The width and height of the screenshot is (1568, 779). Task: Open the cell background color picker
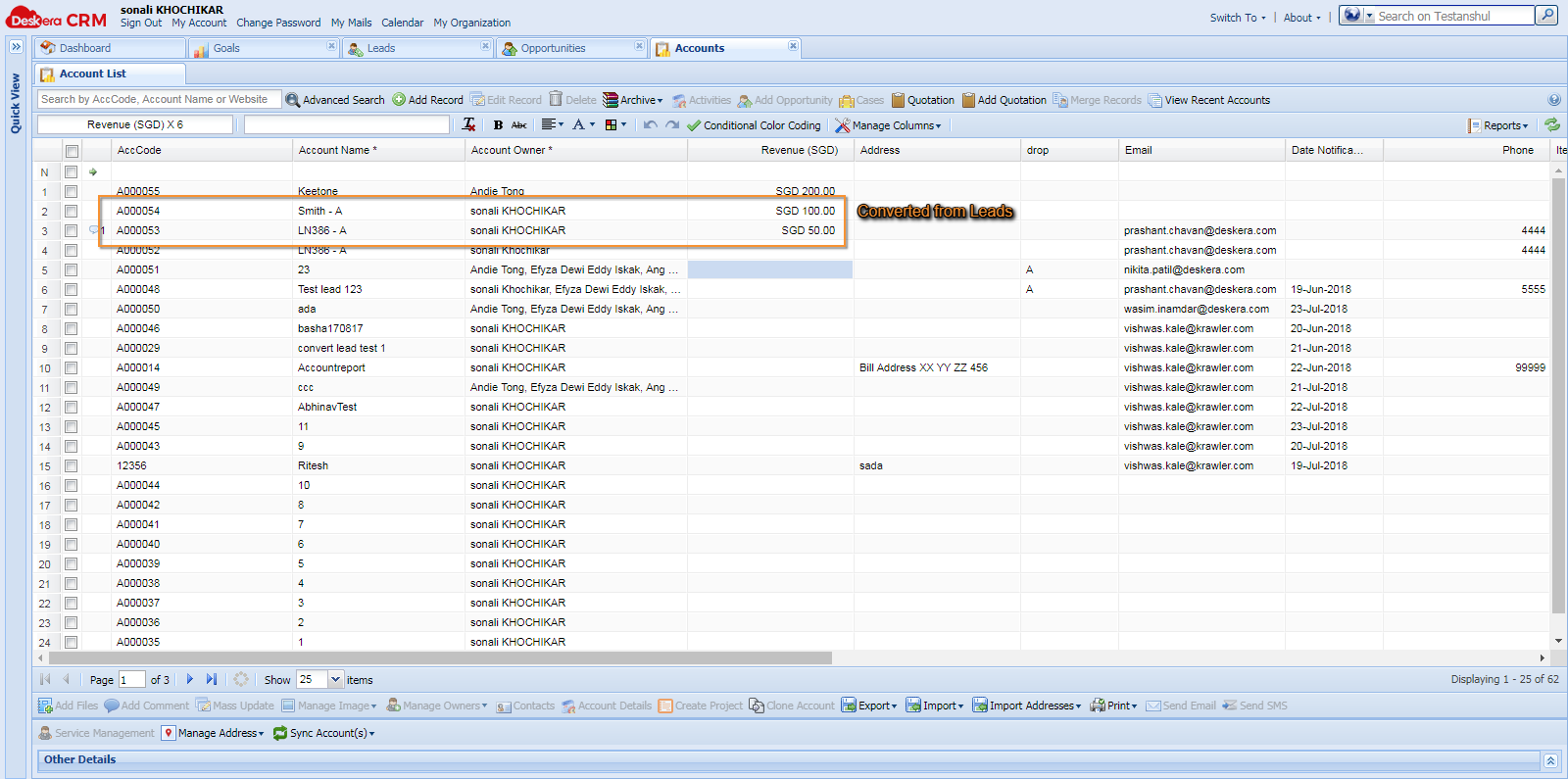click(x=615, y=125)
